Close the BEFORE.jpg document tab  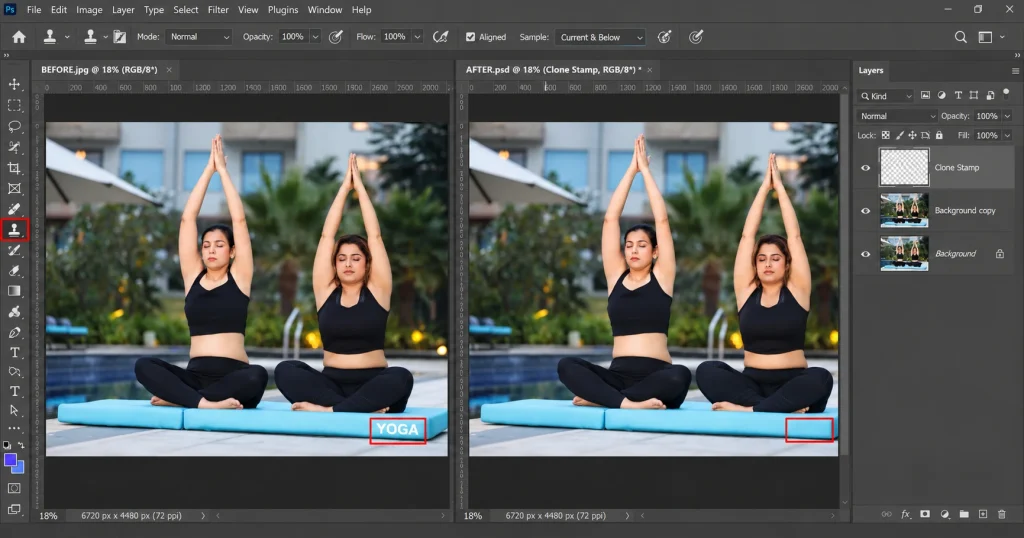pyautogui.click(x=169, y=70)
